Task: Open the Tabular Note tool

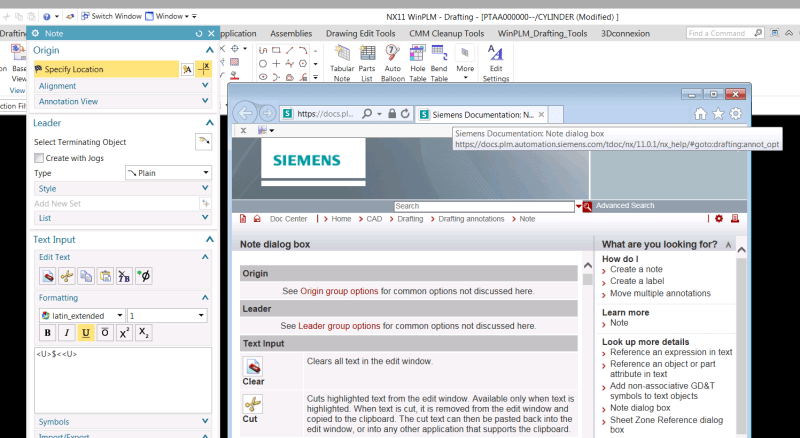Action: coord(342,63)
